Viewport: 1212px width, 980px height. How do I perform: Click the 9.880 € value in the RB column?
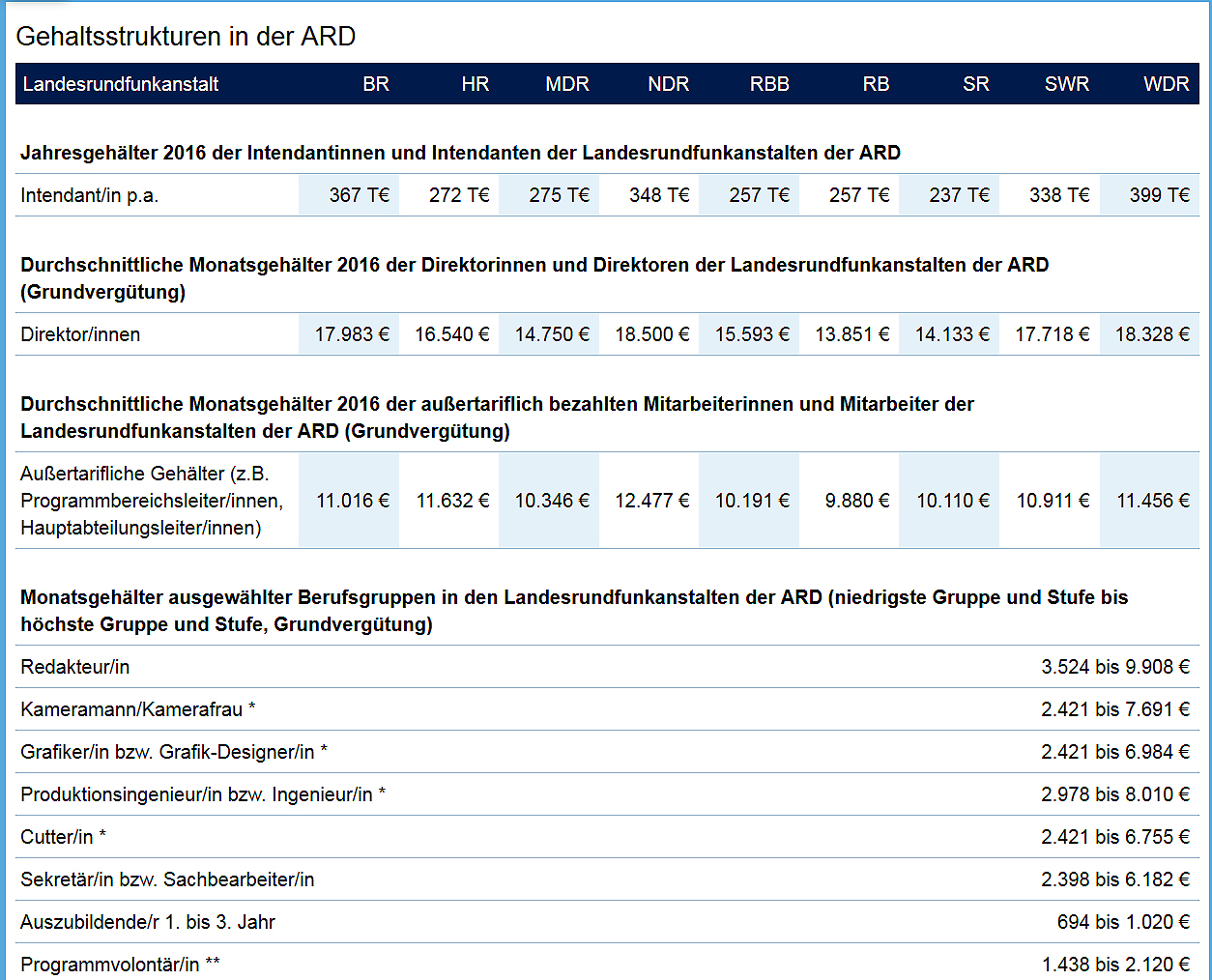(x=856, y=501)
